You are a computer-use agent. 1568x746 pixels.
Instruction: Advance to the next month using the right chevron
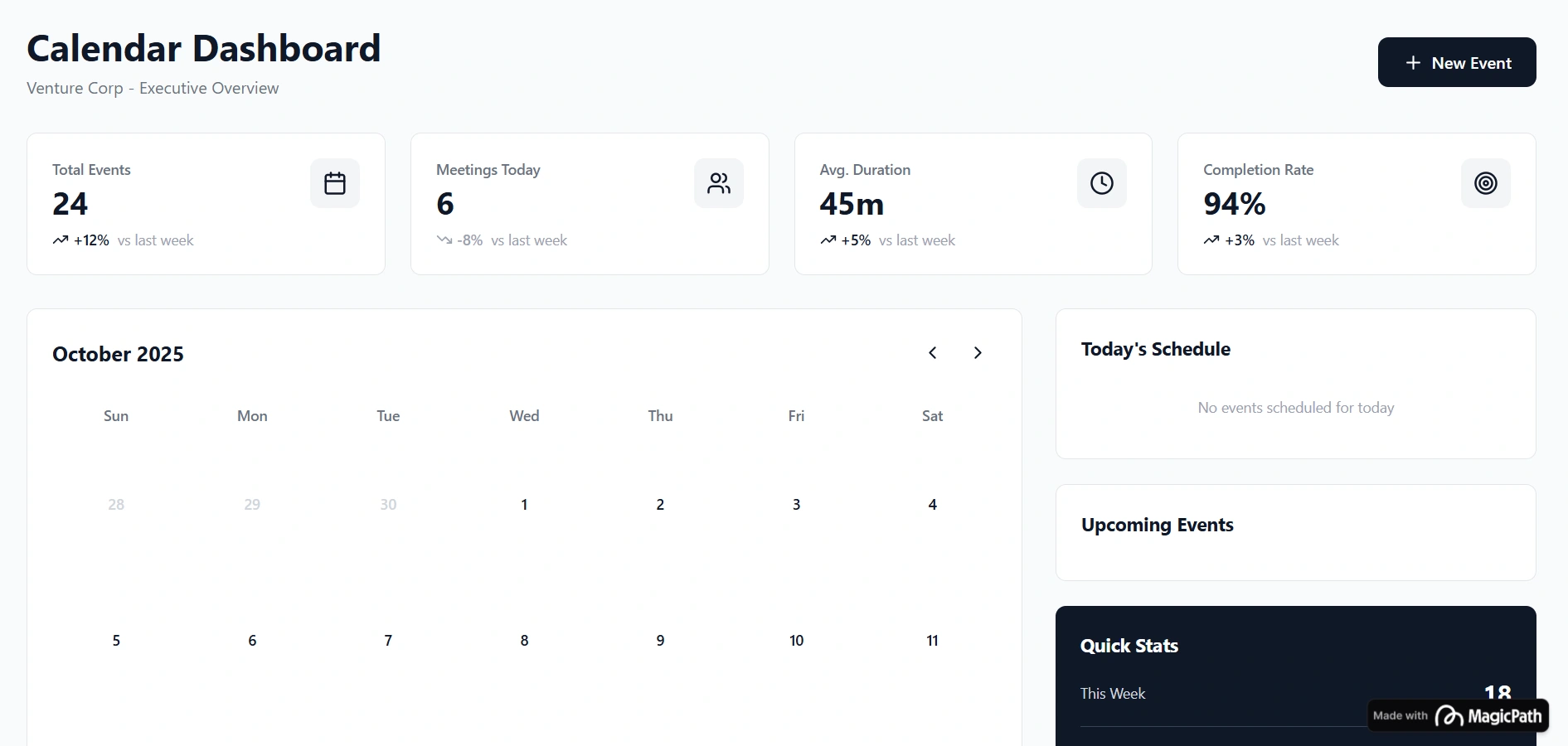point(978,353)
